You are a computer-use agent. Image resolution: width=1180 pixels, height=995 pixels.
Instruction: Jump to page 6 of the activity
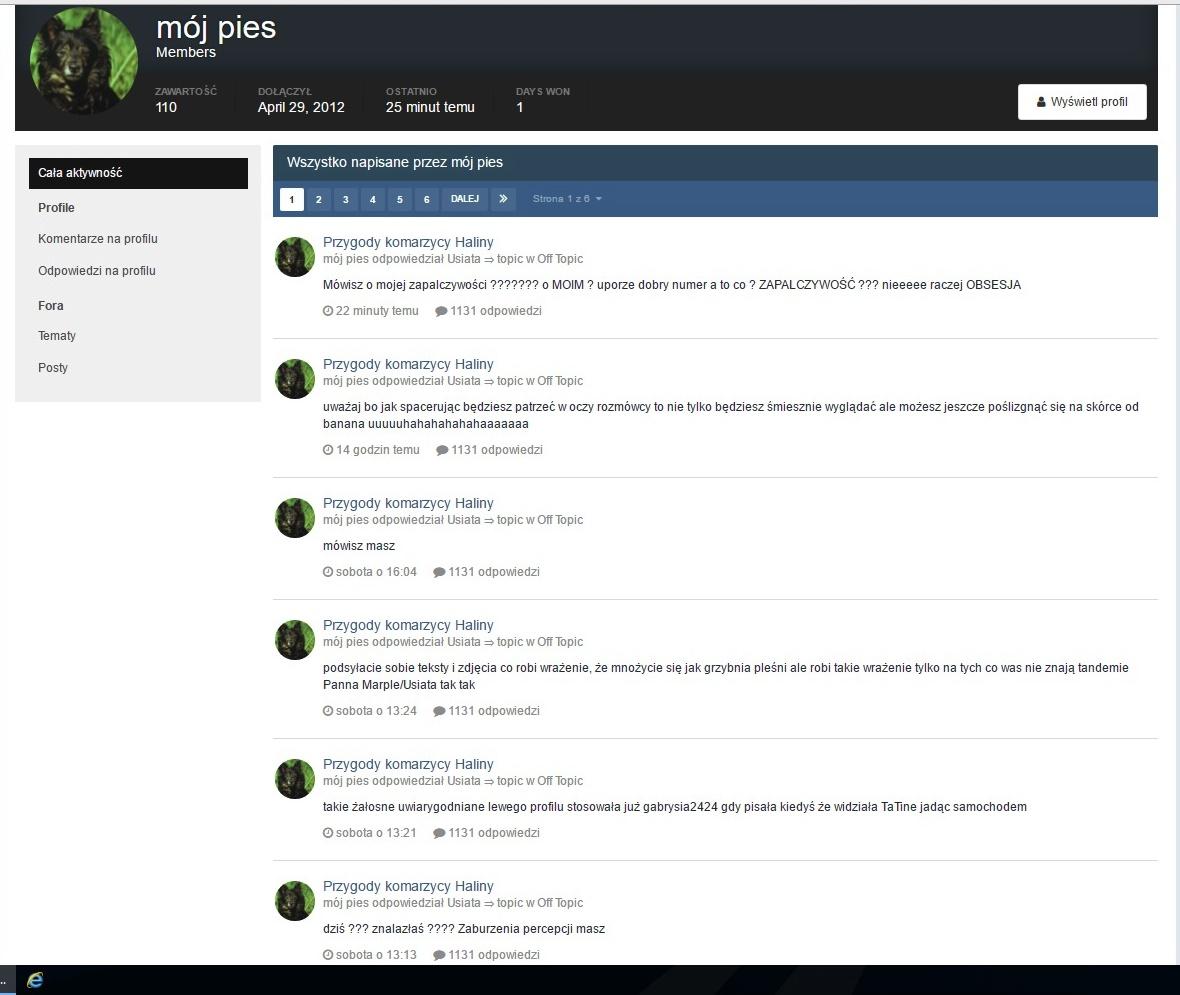(x=427, y=199)
